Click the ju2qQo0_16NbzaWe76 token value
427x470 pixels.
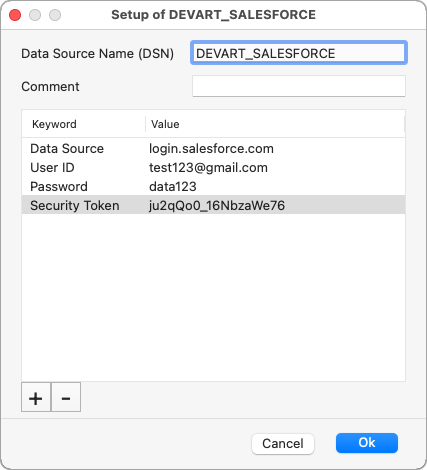217,206
